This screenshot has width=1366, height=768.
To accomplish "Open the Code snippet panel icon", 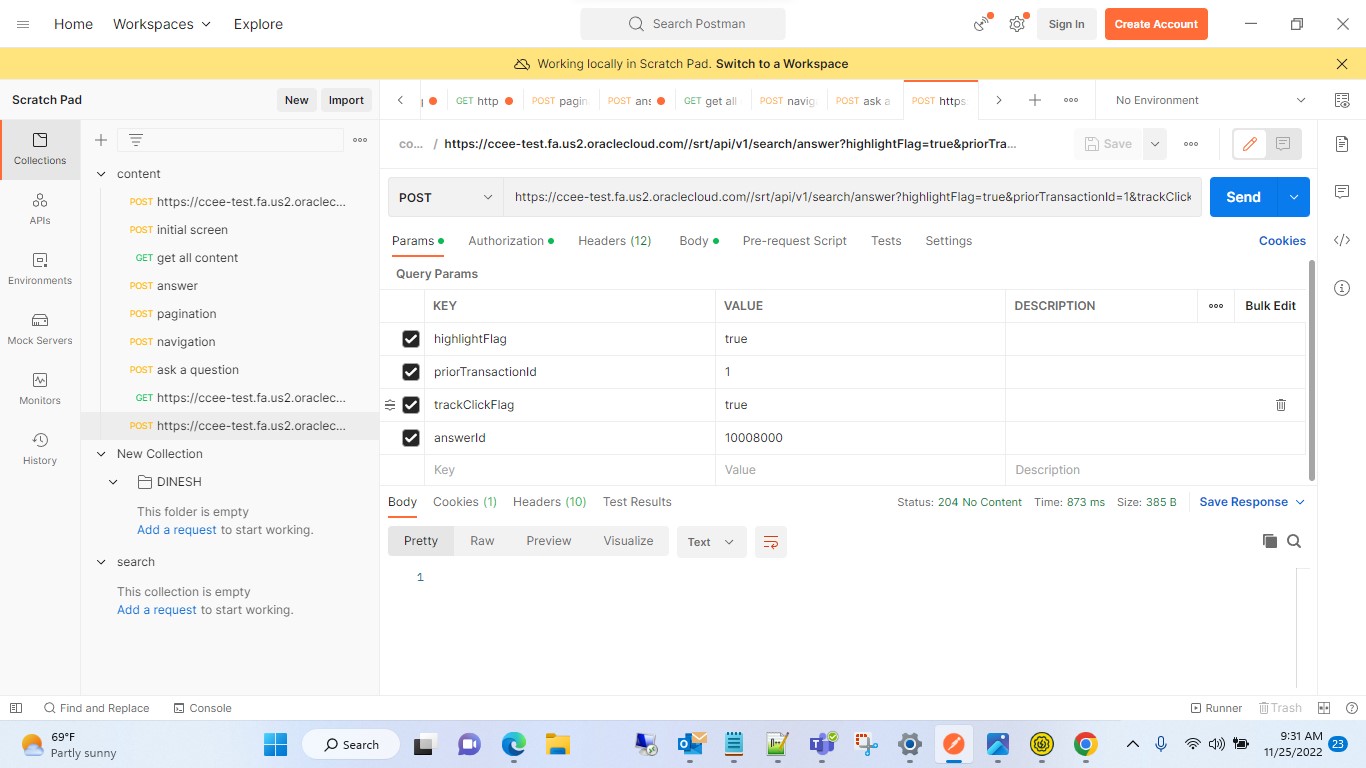I will pyautogui.click(x=1341, y=239).
